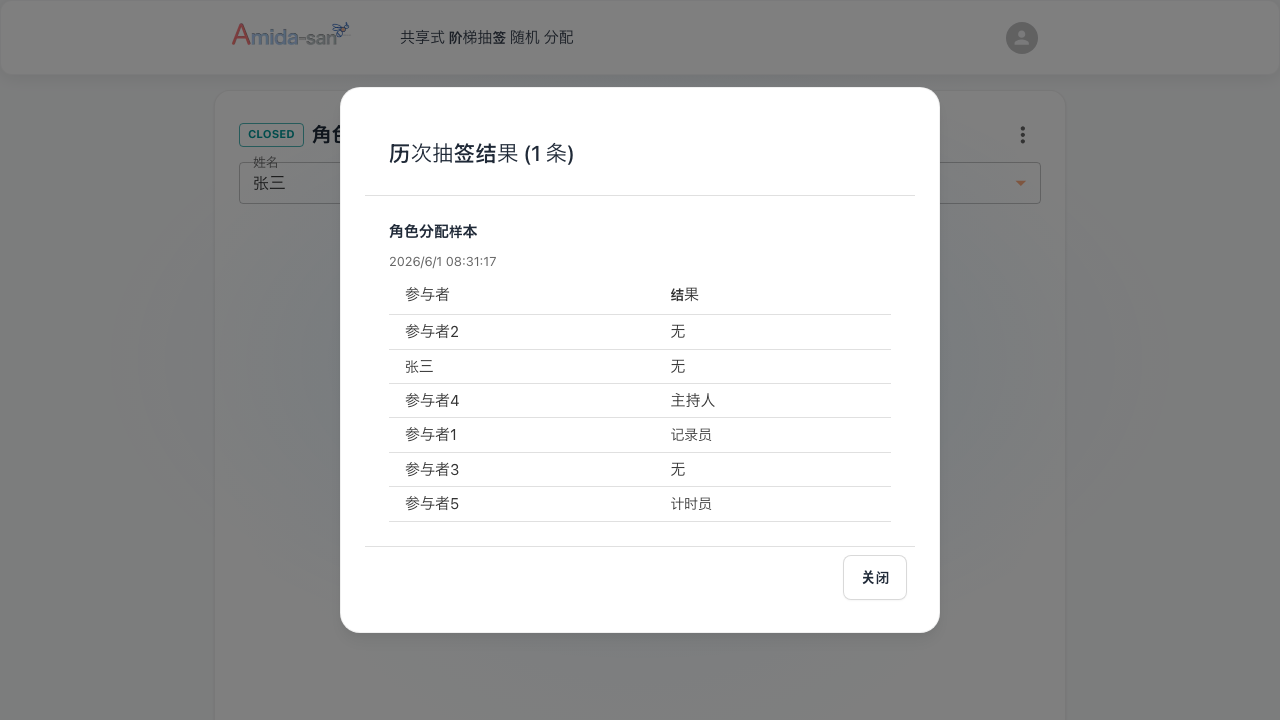
Task: Click the 关闭 button in the dialog
Action: coord(875,578)
